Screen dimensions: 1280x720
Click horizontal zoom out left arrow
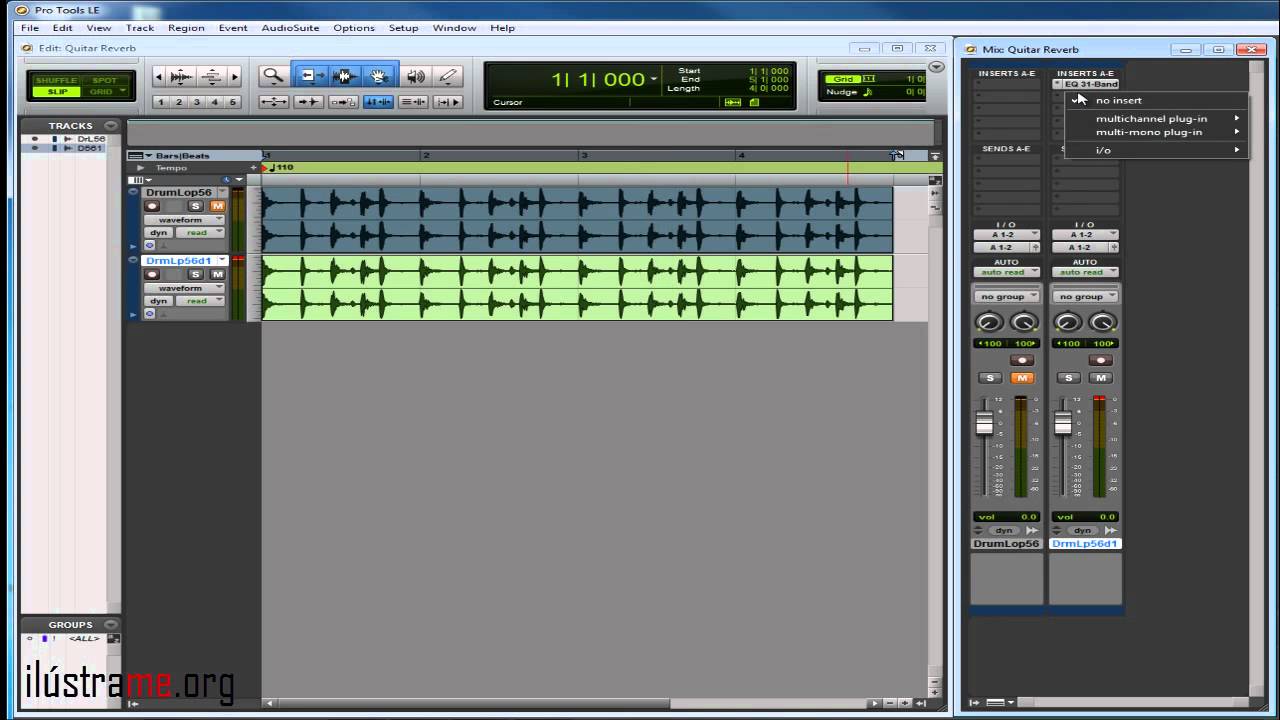(x=159, y=76)
